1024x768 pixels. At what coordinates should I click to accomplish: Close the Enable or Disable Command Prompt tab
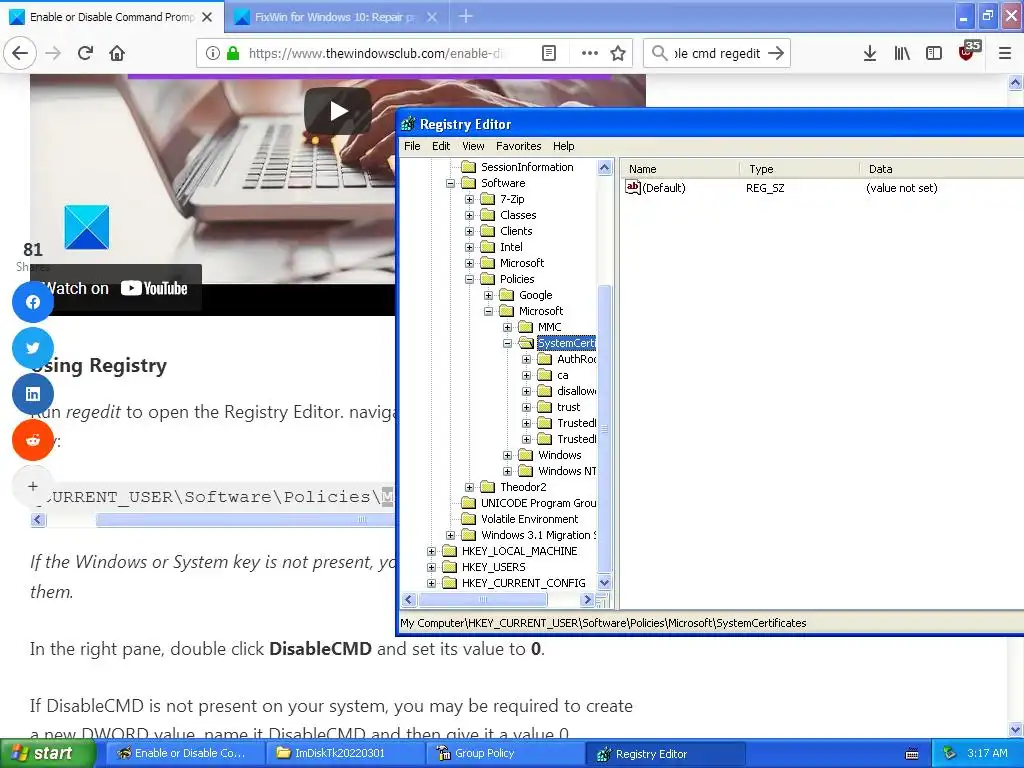click(207, 17)
